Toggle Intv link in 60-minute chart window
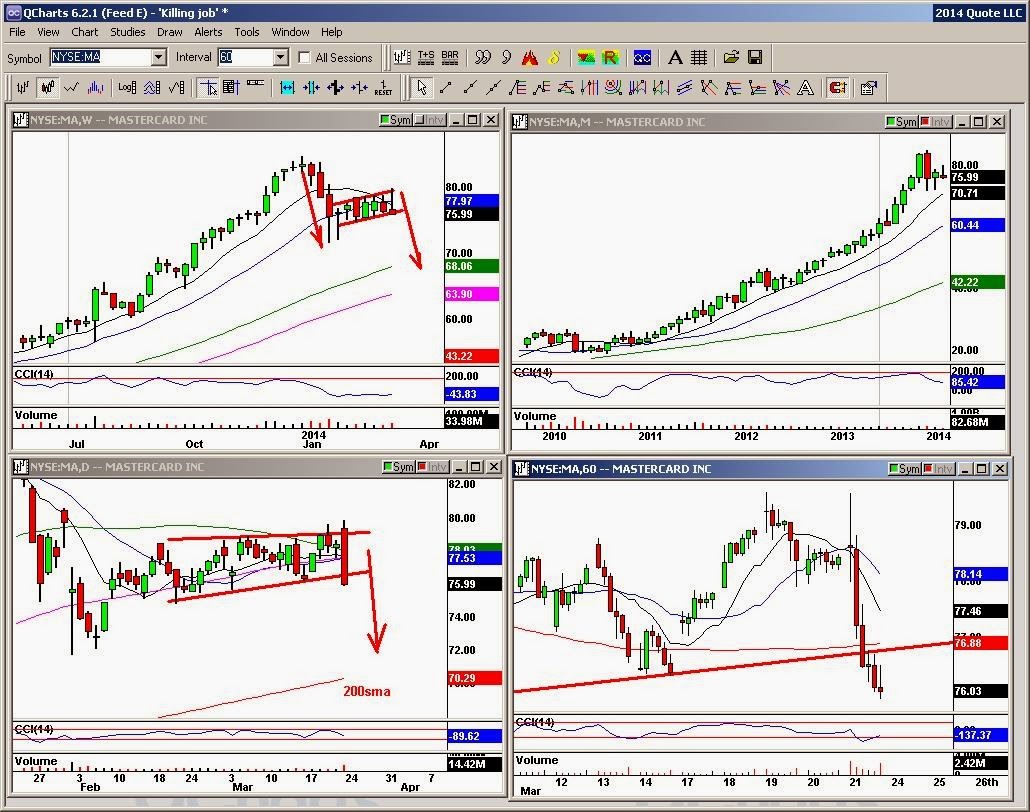Screen dimensions: 1030x812 tap(939, 468)
